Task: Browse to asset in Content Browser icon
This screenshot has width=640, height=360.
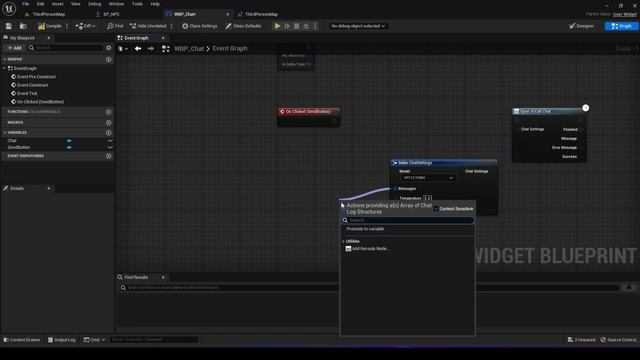Action: click(23, 26)
